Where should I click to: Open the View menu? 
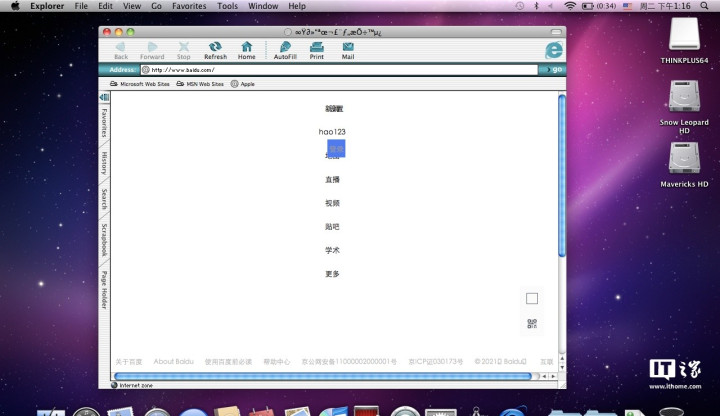132,6
